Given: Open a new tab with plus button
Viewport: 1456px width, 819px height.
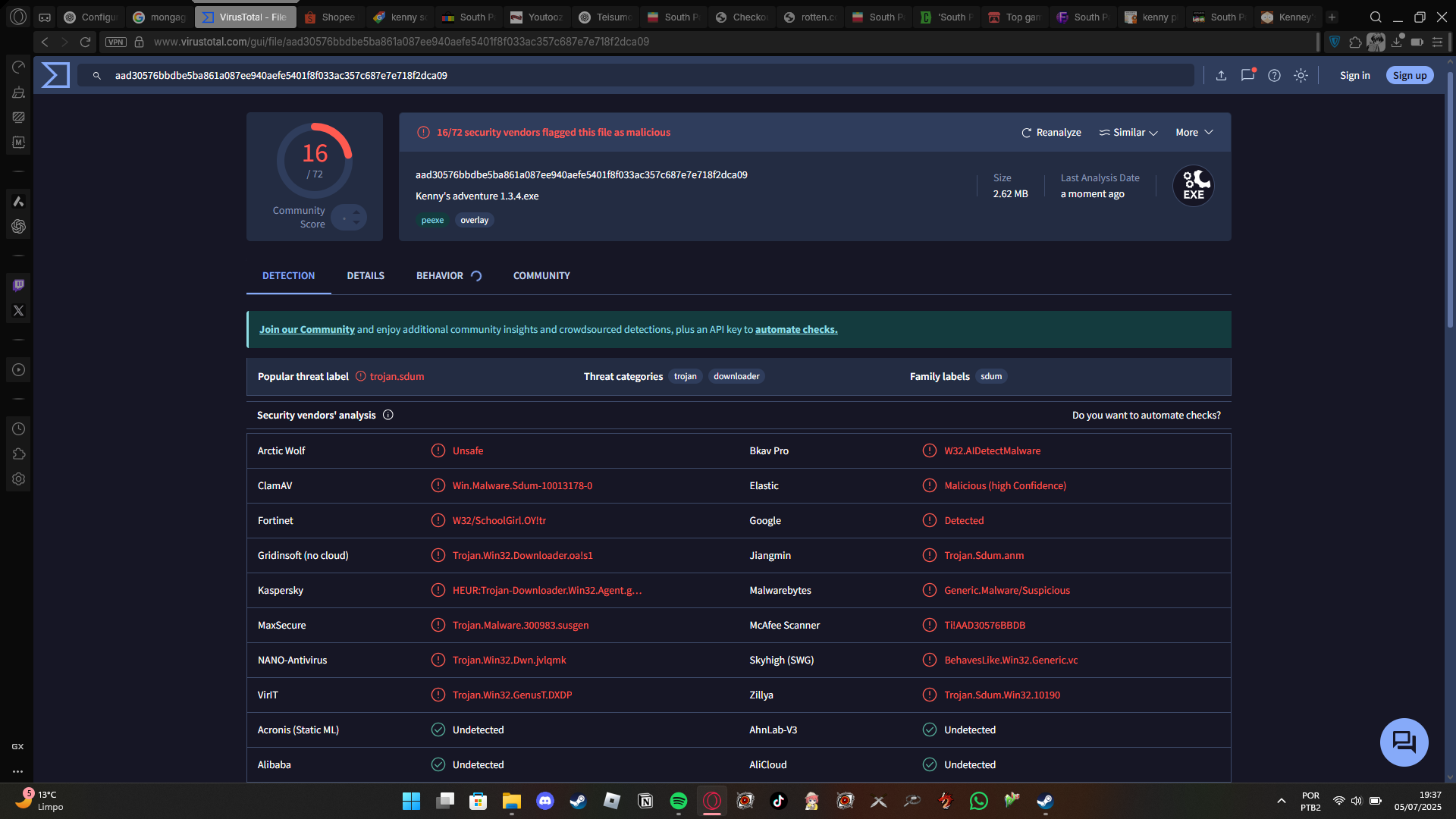Looking at the screenshot, I should click(1332, 17).
